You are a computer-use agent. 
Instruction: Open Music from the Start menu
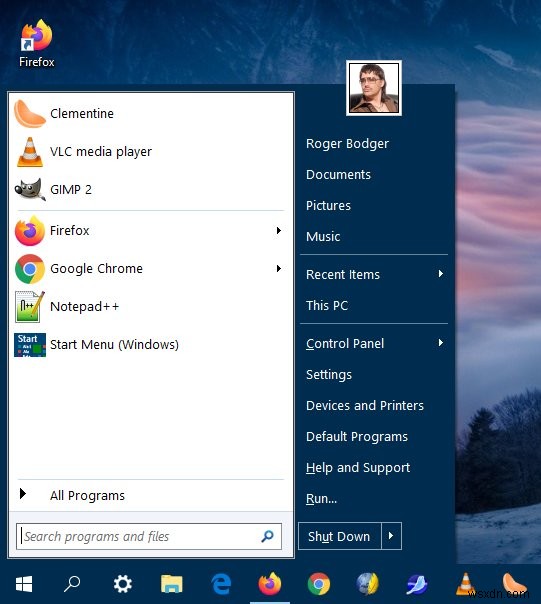[323, 236]
